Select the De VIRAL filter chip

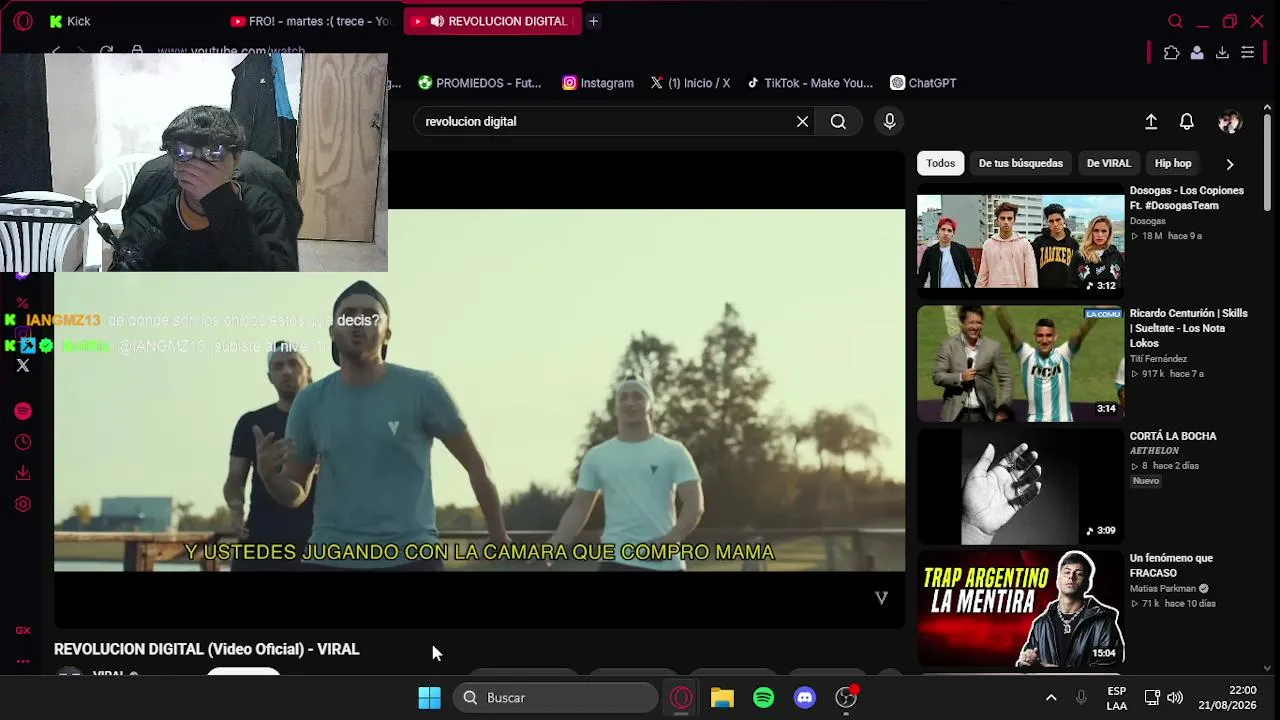1108,163
